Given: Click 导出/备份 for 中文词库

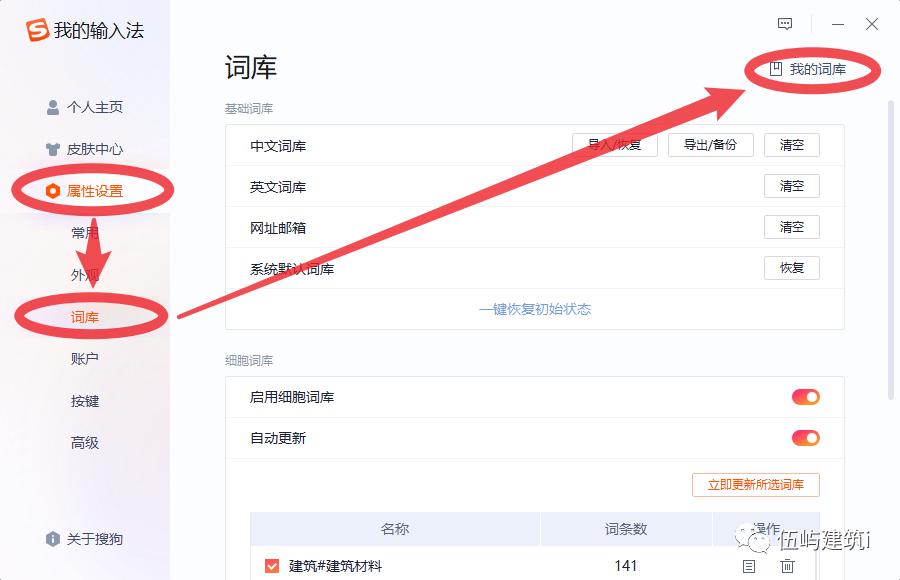Looking at the screenshot, I should tap(711, 145).
